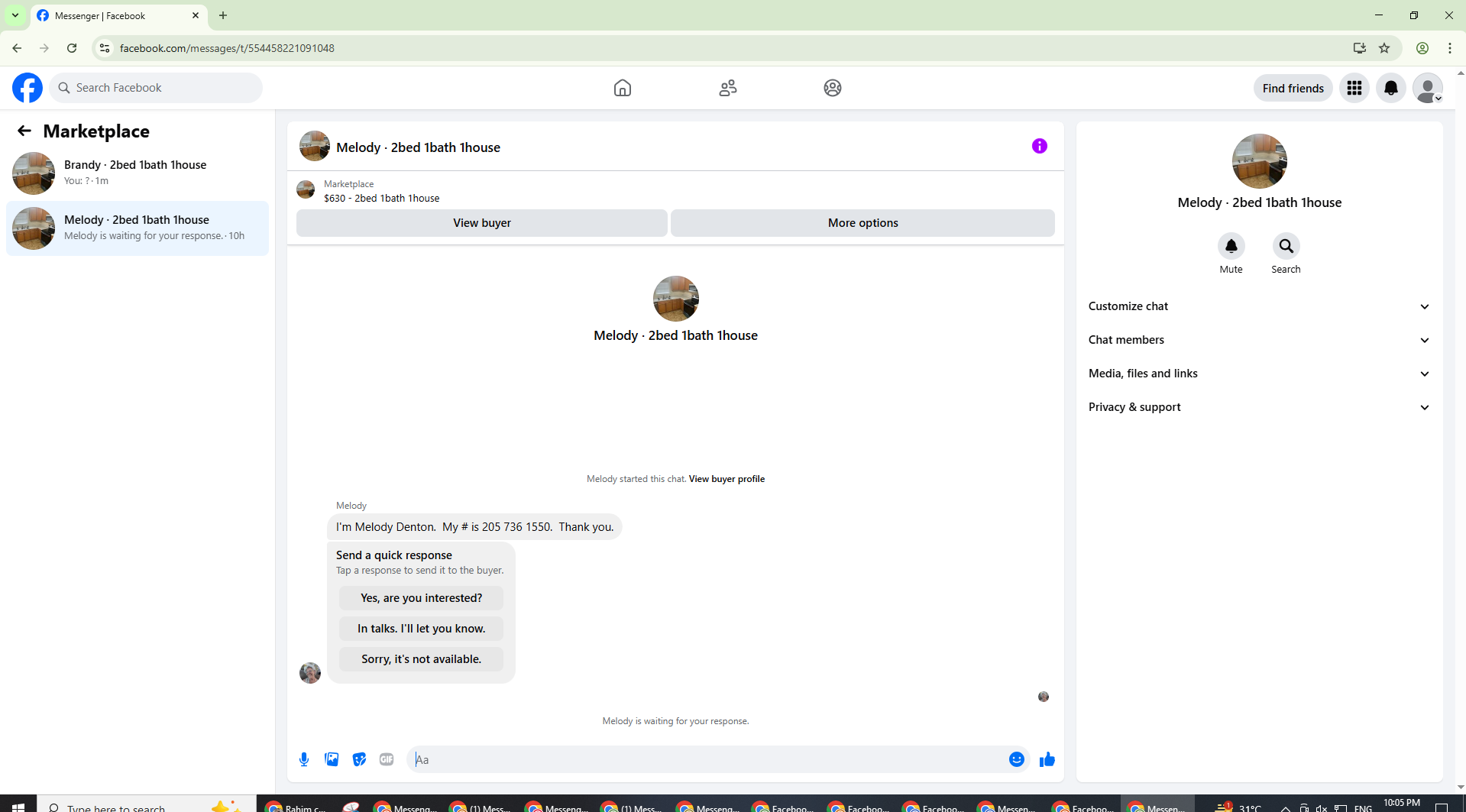The height and width of the screenshot is (812, 1466).
Task: Choose a sticker to send
Action: point(359,759)
